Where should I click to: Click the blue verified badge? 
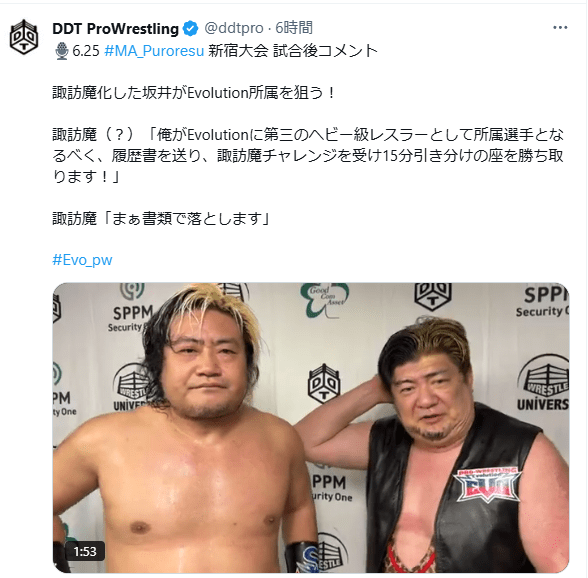tap(190, 29)
